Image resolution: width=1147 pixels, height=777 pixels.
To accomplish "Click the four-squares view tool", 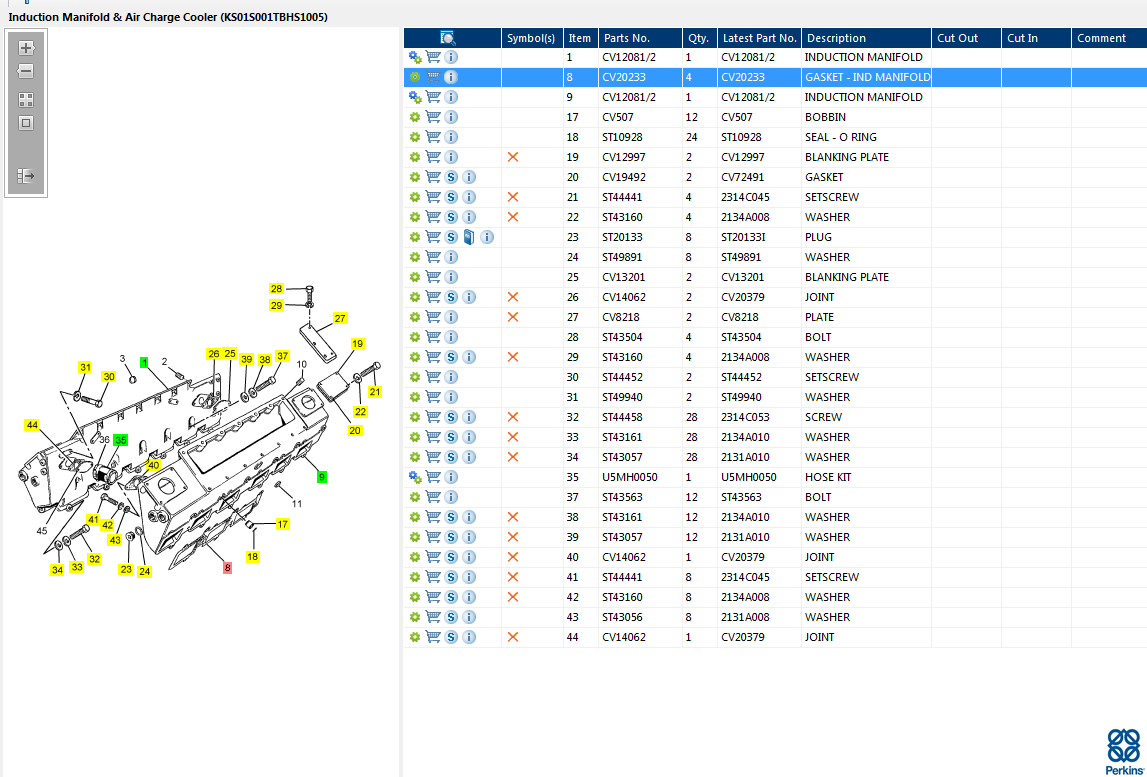I will click(26, 100).
